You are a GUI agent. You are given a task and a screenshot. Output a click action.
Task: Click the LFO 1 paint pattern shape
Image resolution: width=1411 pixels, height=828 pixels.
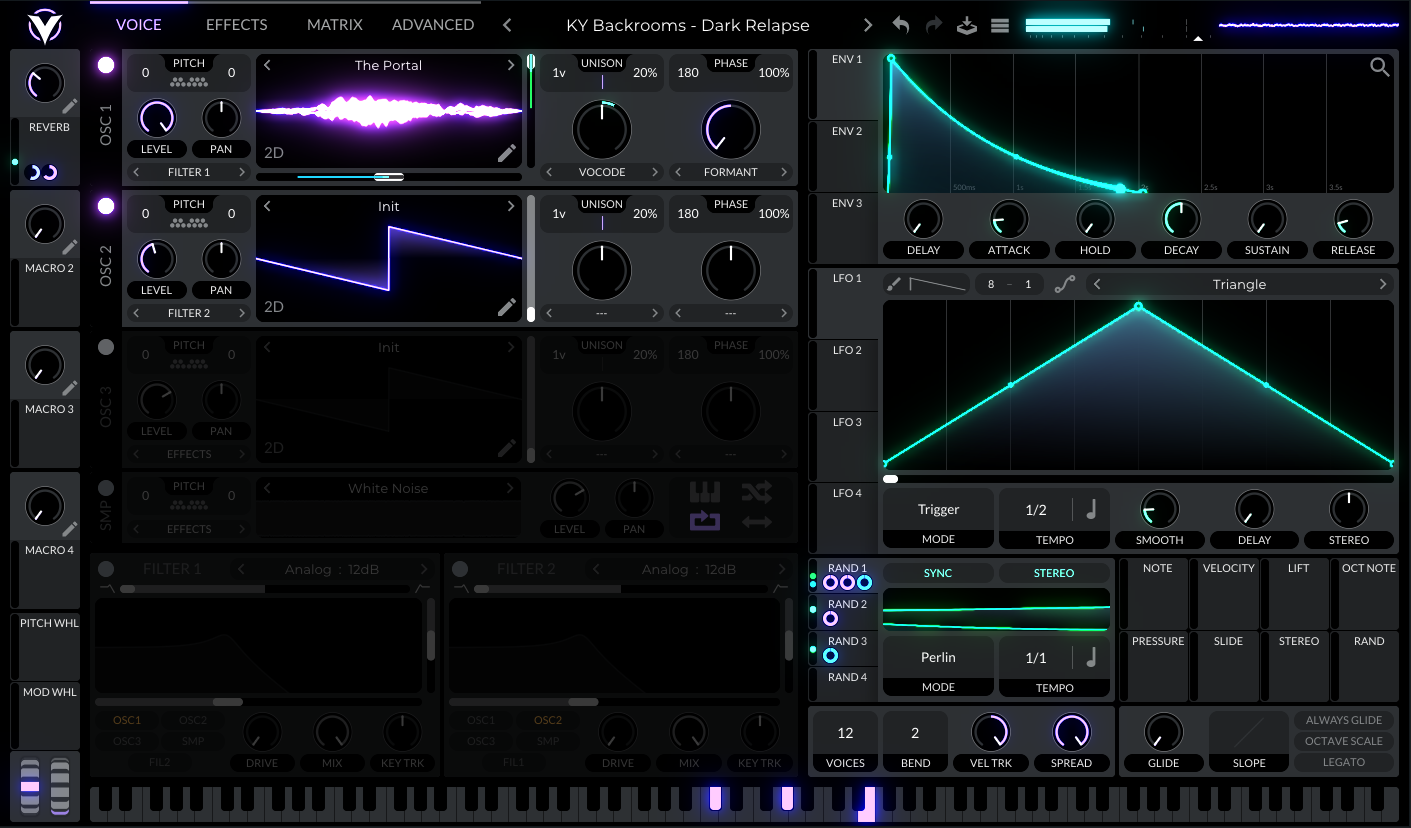938,285
